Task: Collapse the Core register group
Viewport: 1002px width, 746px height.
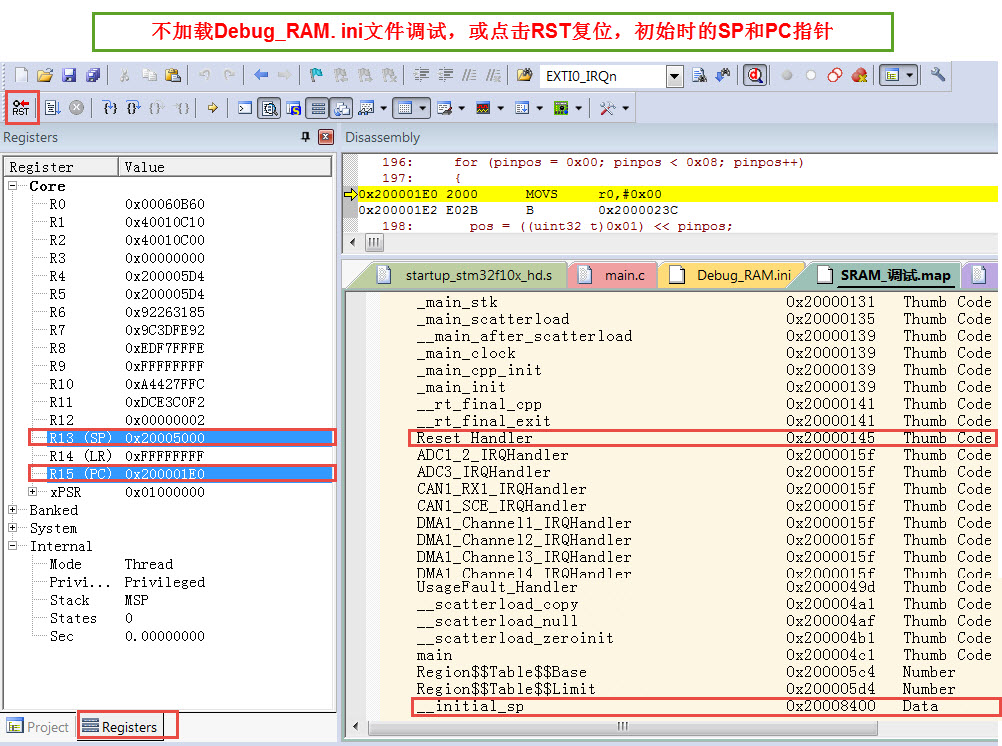Action: (x=14, y=186)
